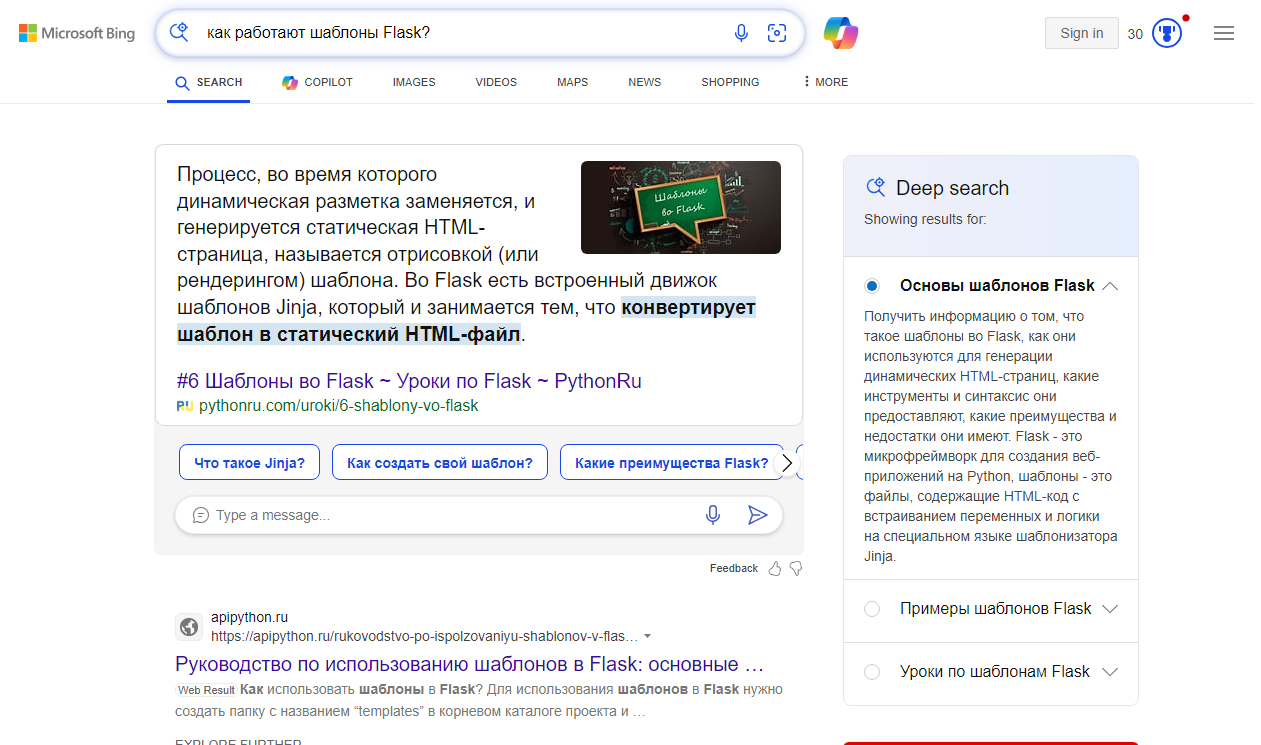Screen dimensions: 1261x745
Task: Click the rewards points count 30
Action: point(1135,34)
